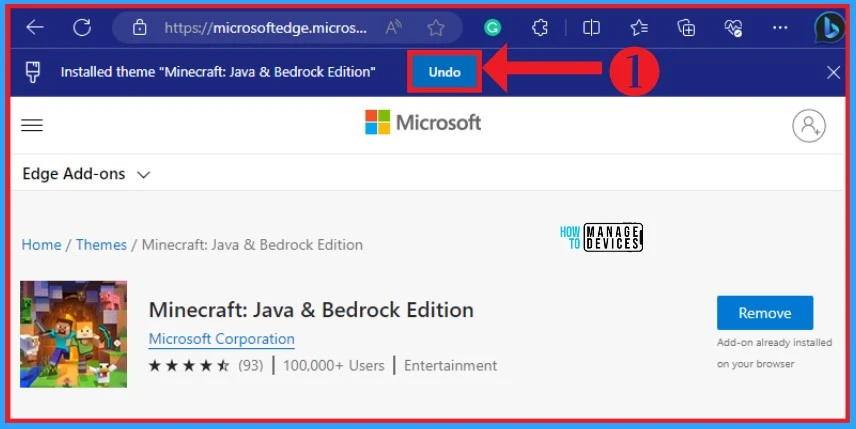Open the hamburger navigation menu
The image size is (856, 429).
point(32,125)
